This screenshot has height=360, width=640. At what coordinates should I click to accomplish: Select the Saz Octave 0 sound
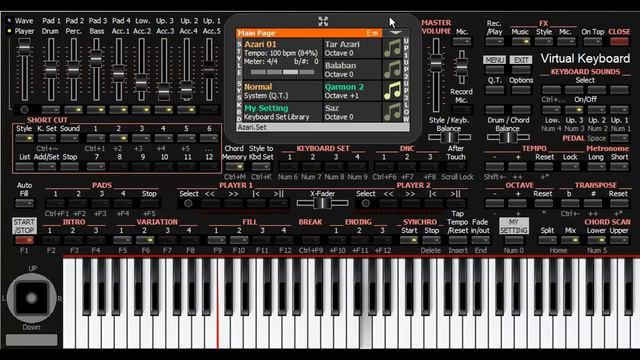[352, 112]
